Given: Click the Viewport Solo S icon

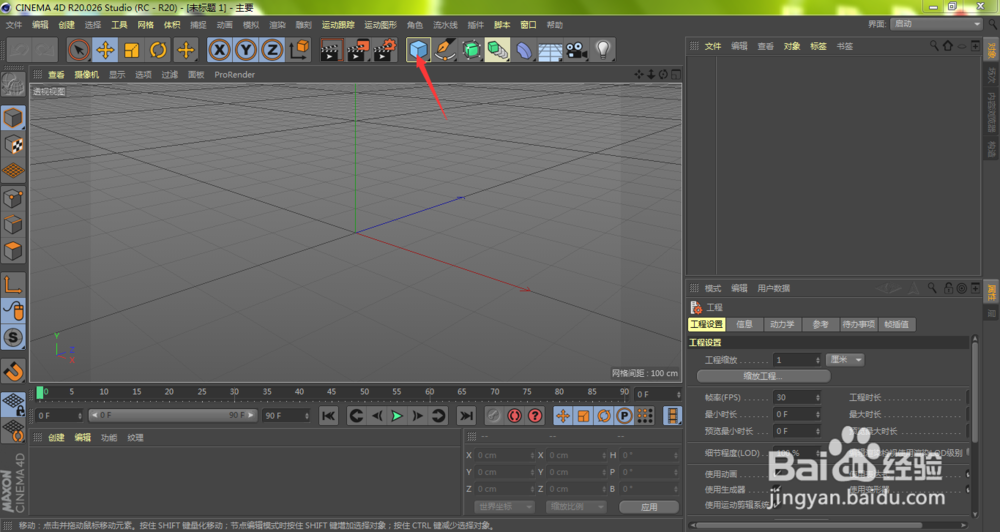Looking at the screenshot, I should pos(13,337).
